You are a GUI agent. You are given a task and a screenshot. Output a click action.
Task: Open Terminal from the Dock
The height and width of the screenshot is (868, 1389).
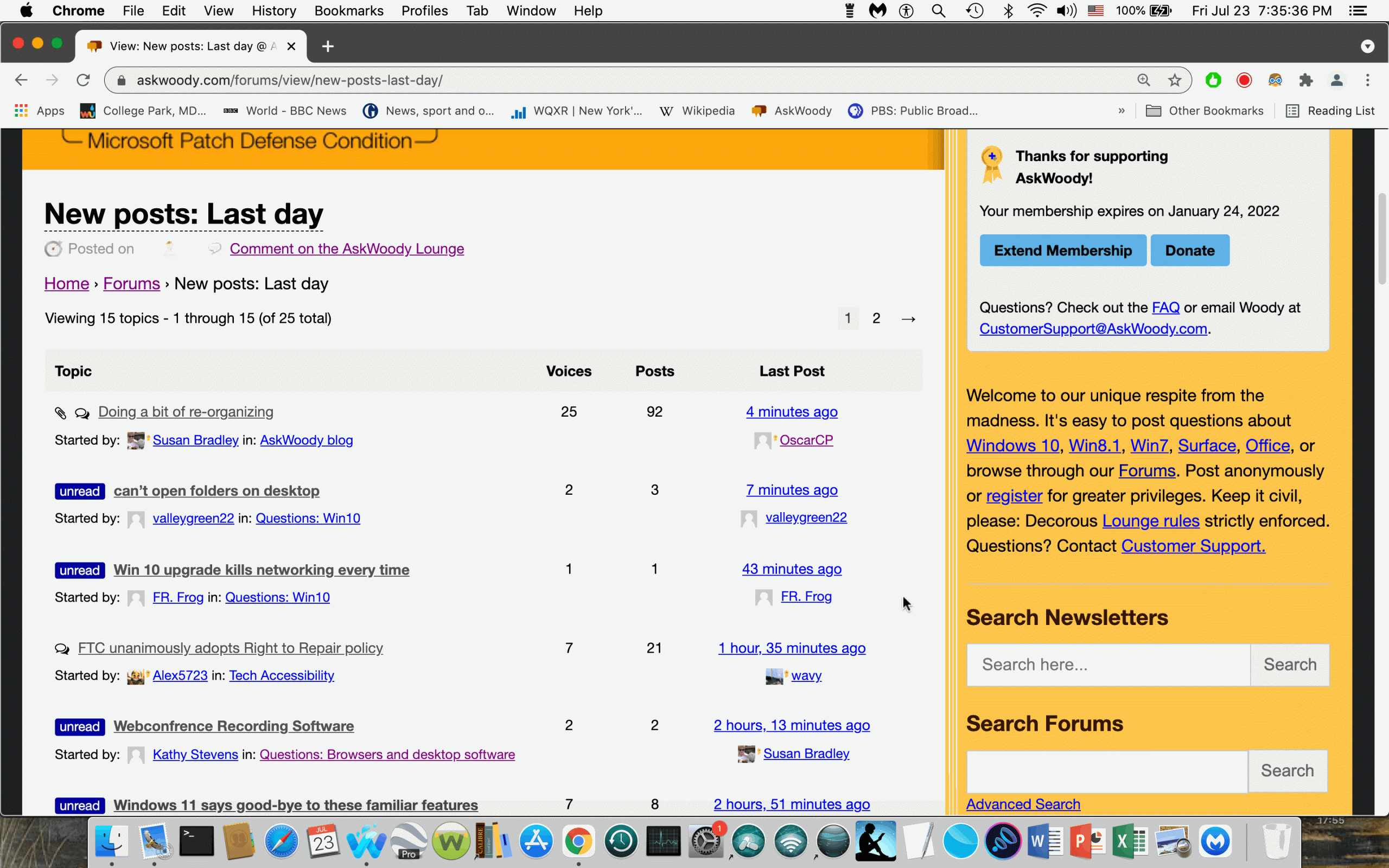pos(196,841)
